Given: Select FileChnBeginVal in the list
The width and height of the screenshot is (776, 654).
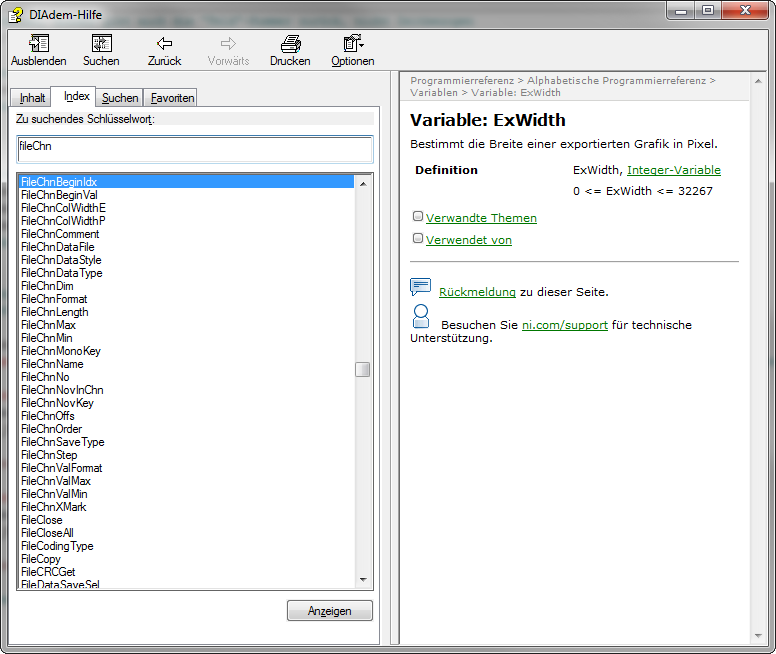Looking at the screenshot, I should tap(59, 195).
